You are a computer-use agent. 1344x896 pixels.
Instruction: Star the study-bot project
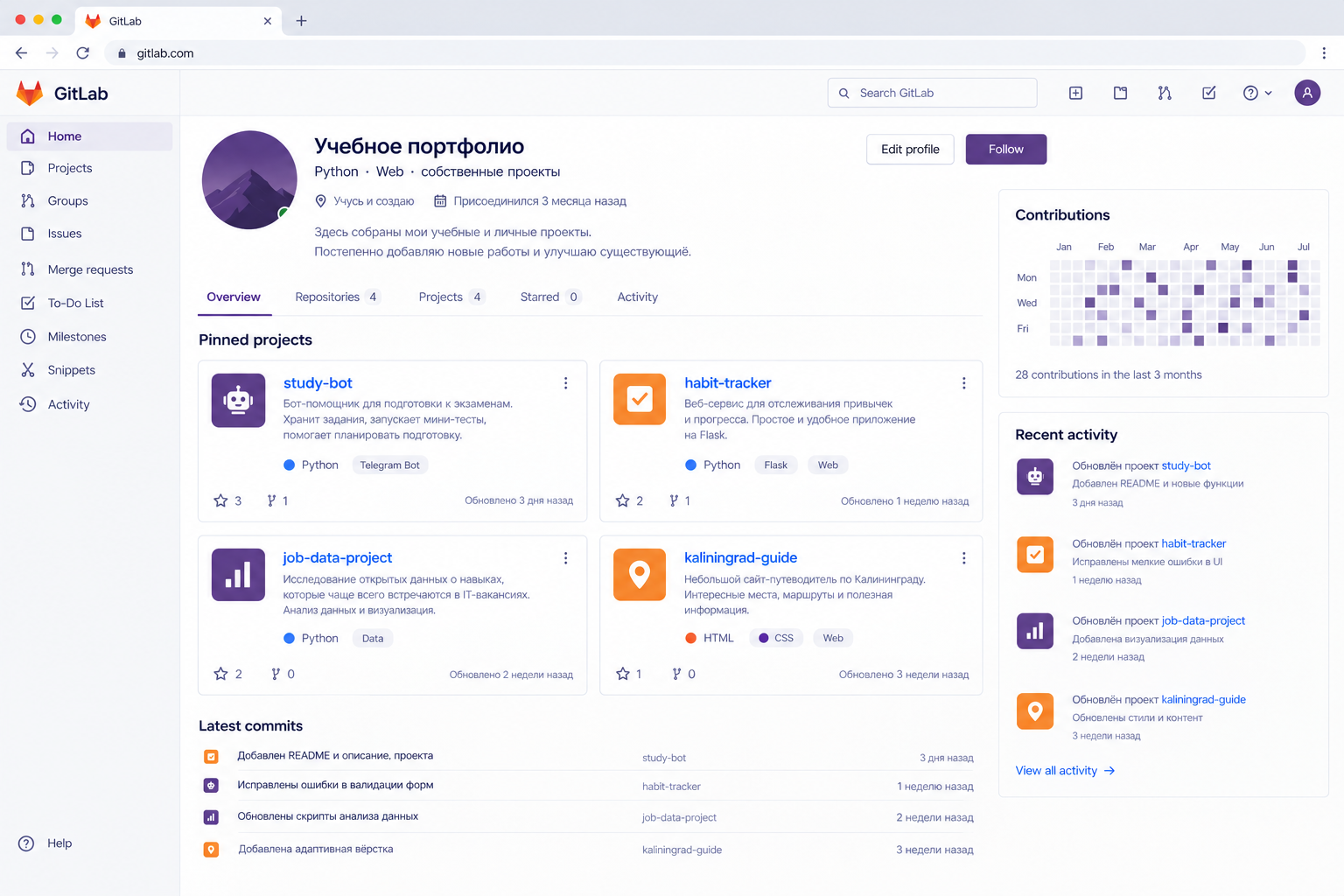pos(220,500)
